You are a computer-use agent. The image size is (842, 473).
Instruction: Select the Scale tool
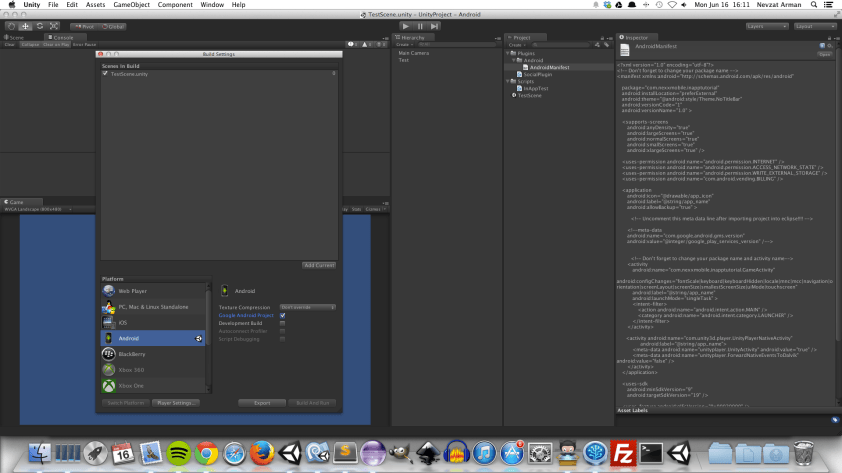[x=54, y=26]
